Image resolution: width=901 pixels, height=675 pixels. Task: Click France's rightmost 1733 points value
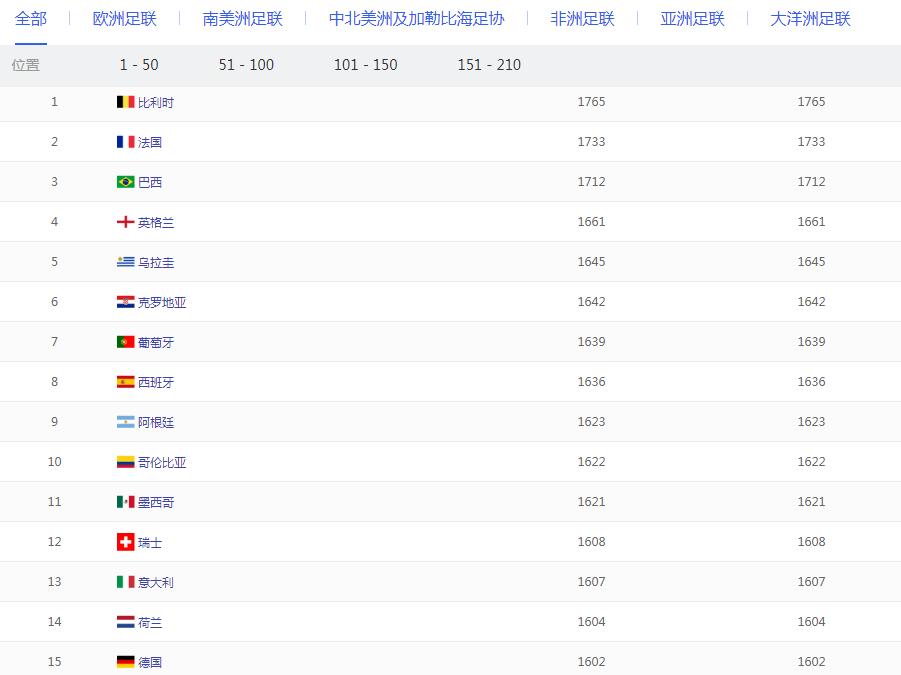pyautogui.click(x=811, y=142)
